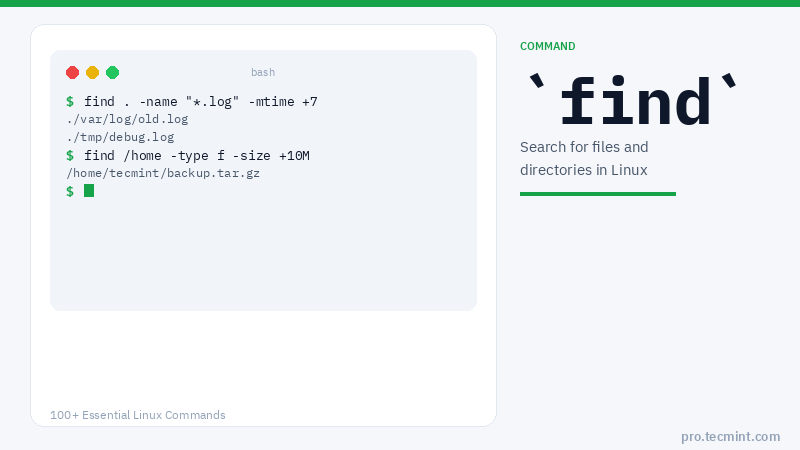The height and width of the screenshot is (450, 800).
Task: Click the red close dot in terminal
Action: point(72,72)
